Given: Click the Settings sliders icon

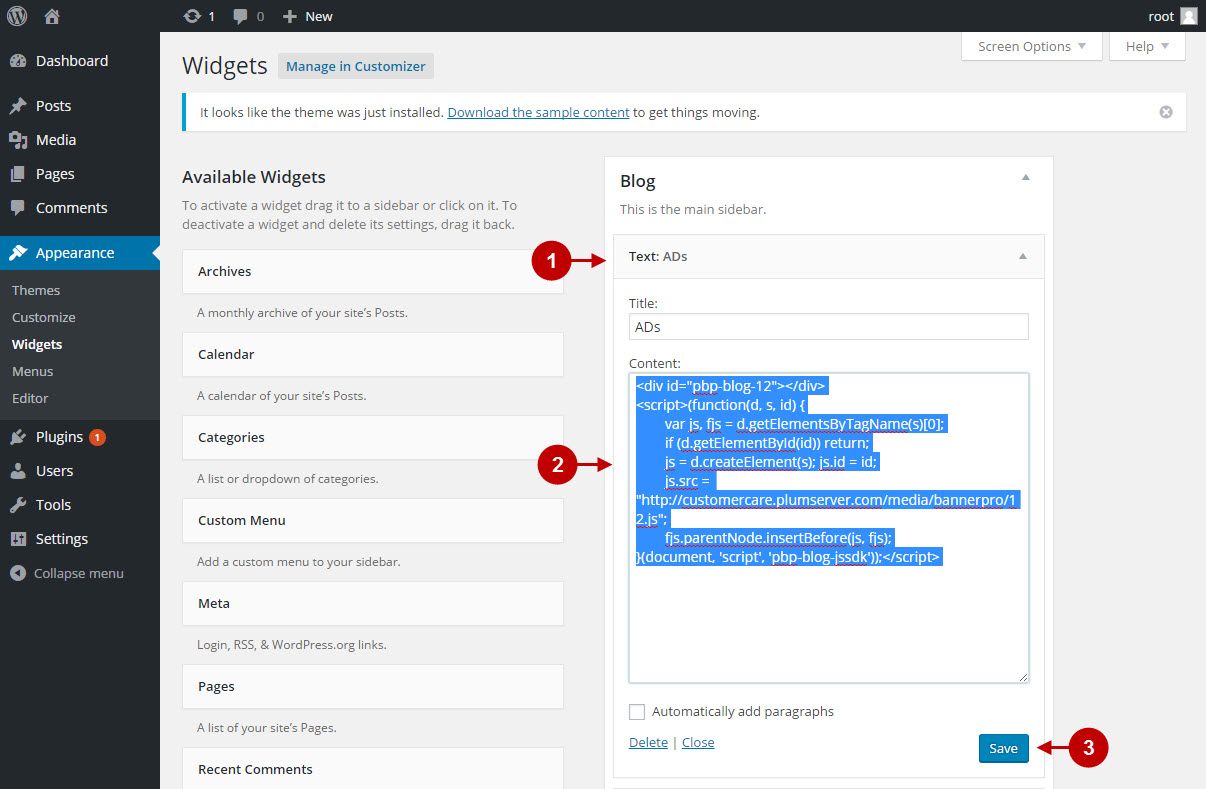Looking at the screenshot, I should (18, 539).
